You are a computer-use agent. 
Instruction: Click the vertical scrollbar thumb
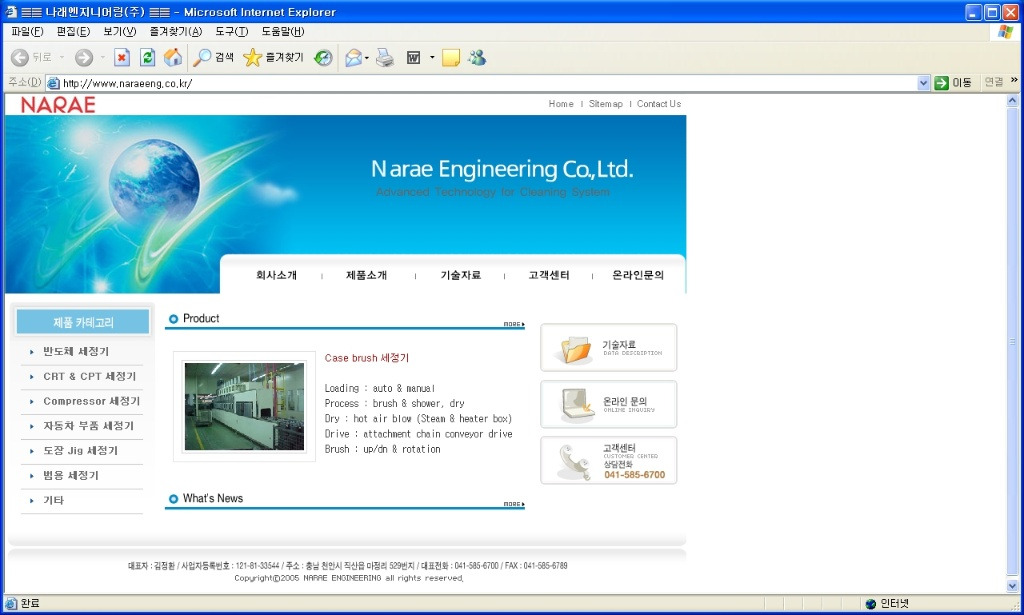coord(1012,341)
